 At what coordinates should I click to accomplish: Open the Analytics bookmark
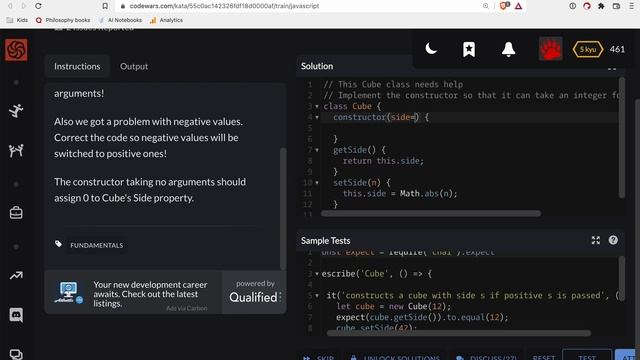tap(167, 20)
